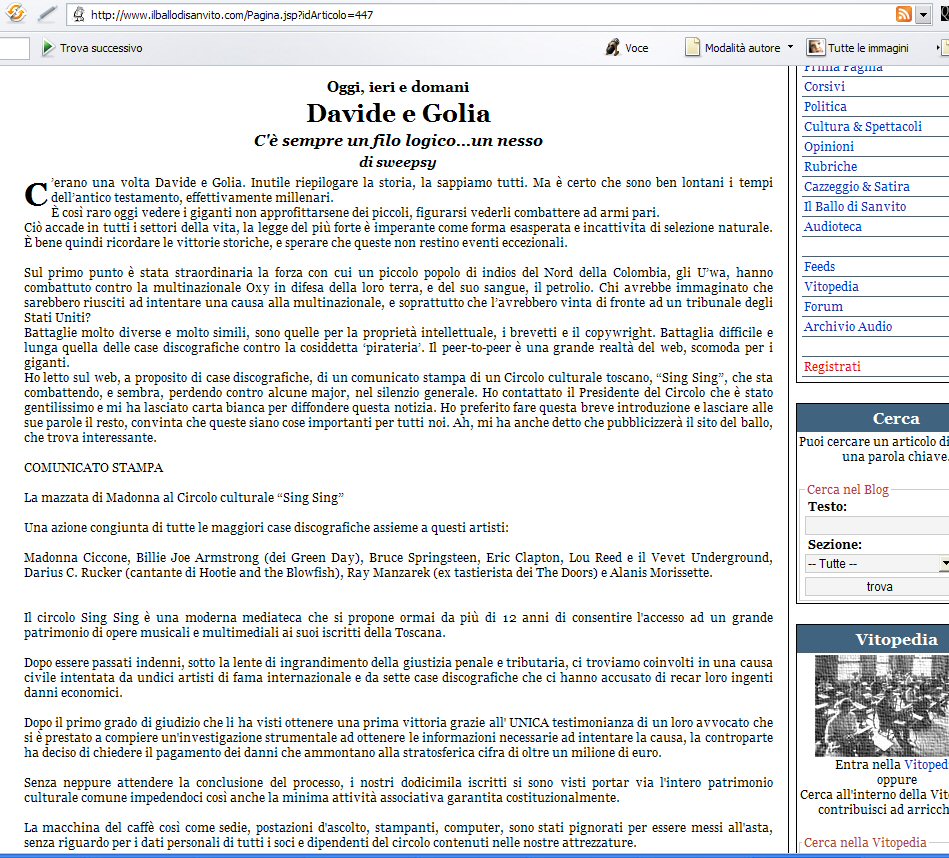This screenshot has height=858, width=949.
Task: Click the green Trova successivo arrow
Action: [x=48, y=48]
